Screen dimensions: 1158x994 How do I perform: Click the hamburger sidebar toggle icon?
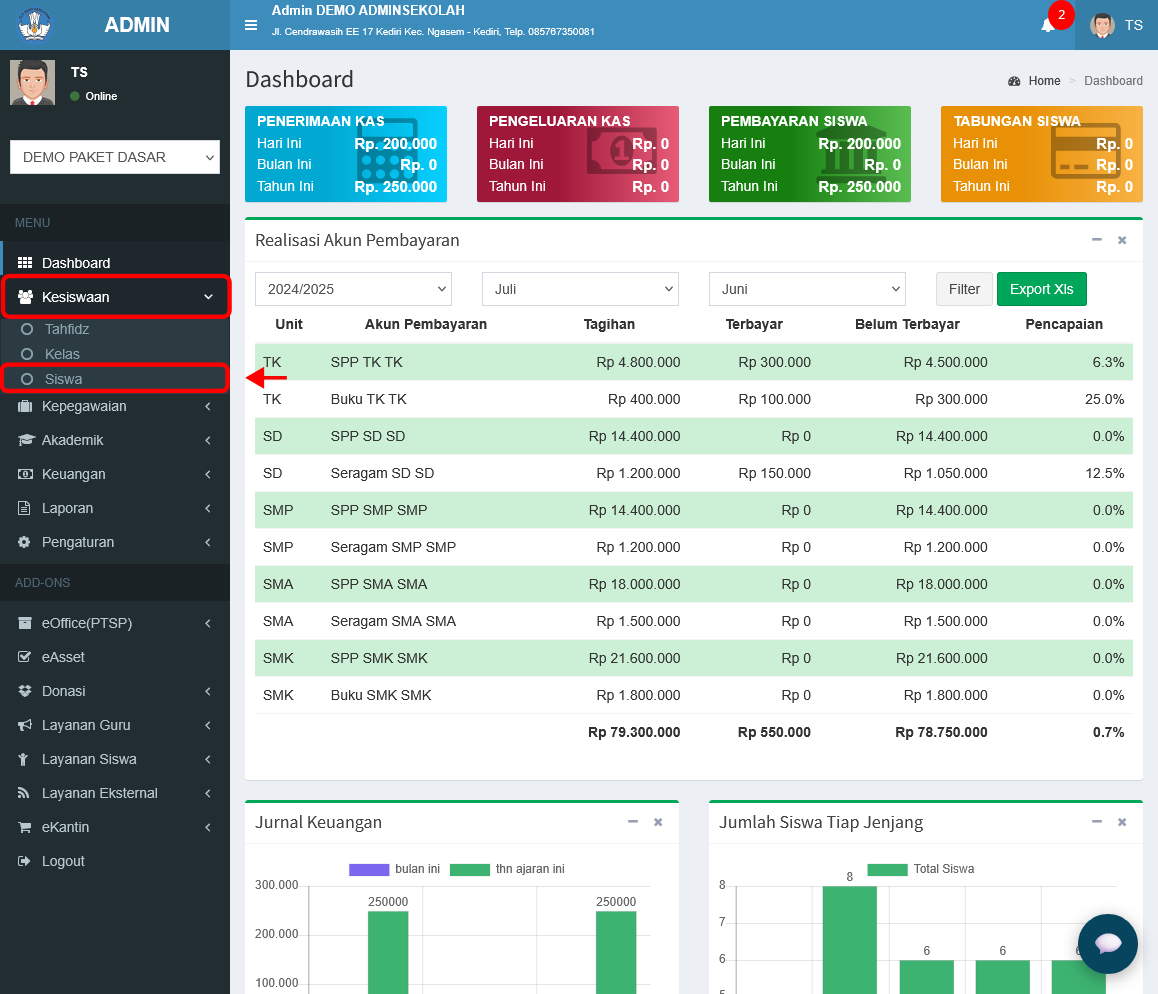point(251,25)
